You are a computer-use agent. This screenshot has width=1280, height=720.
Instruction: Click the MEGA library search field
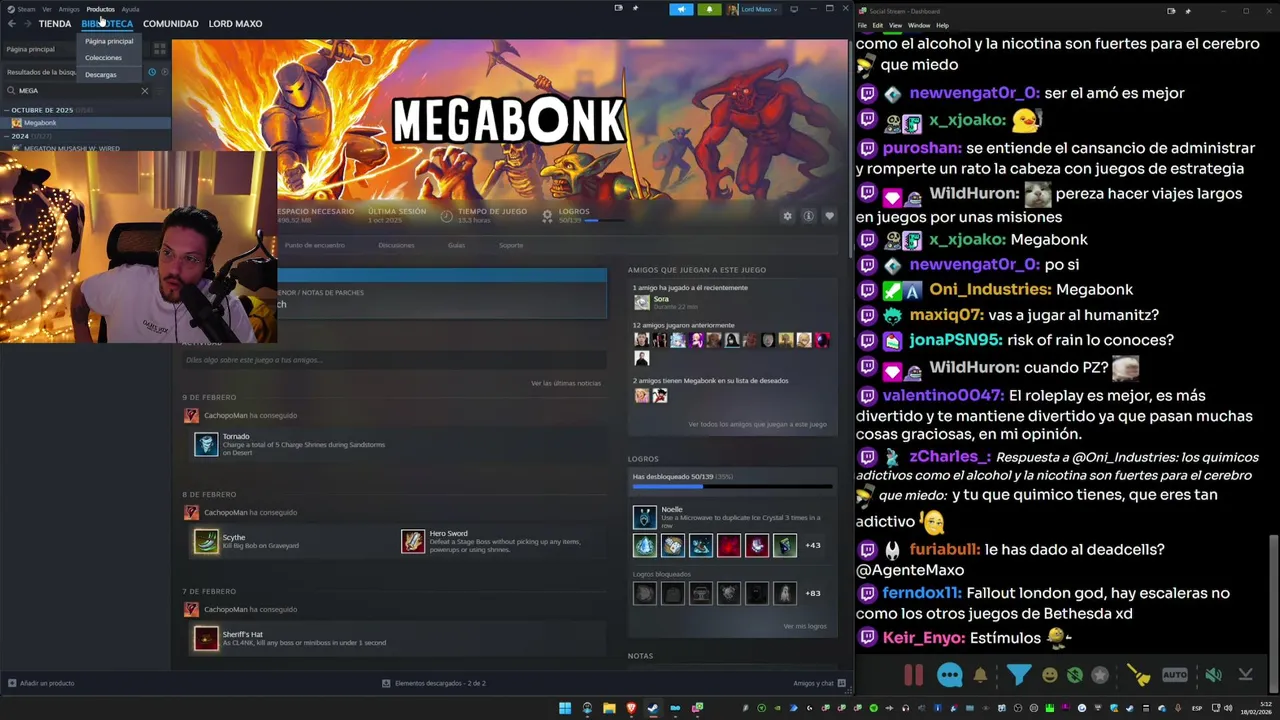(x=76, y=91)
